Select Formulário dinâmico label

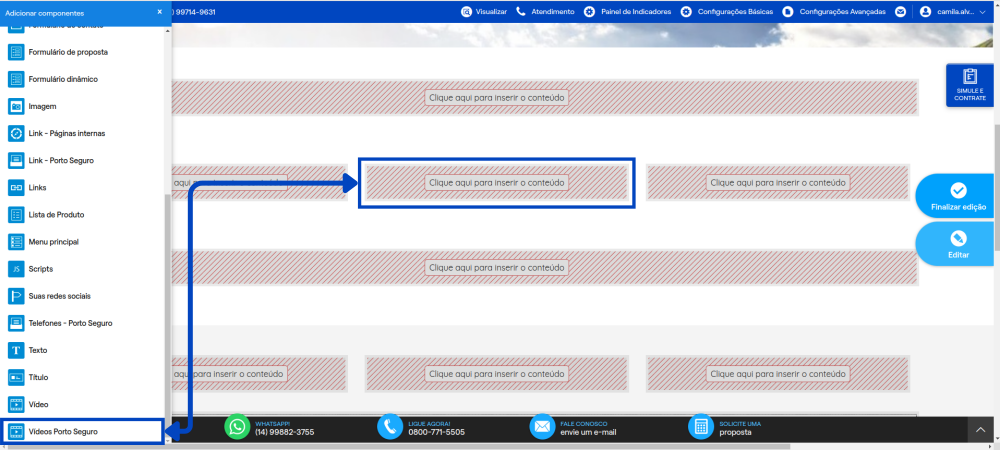(x=63, y=79)
